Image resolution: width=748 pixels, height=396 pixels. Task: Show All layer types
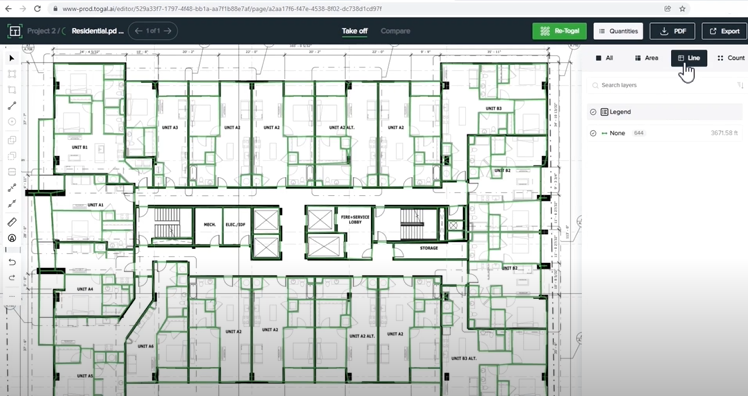click(604, 58)
